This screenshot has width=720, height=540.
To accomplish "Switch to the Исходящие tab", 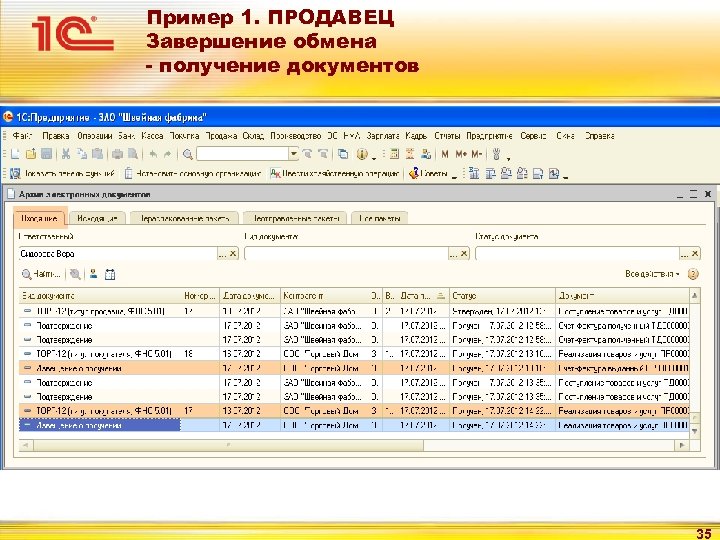I will (x=98, y=219).
